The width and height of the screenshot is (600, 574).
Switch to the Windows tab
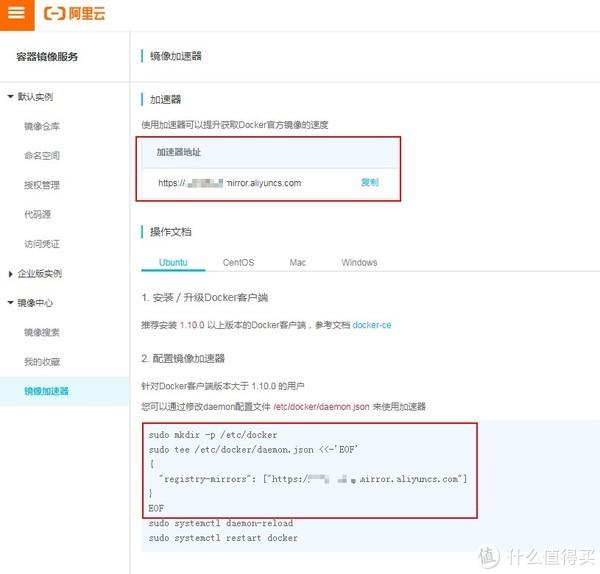[x=359, y=263]
